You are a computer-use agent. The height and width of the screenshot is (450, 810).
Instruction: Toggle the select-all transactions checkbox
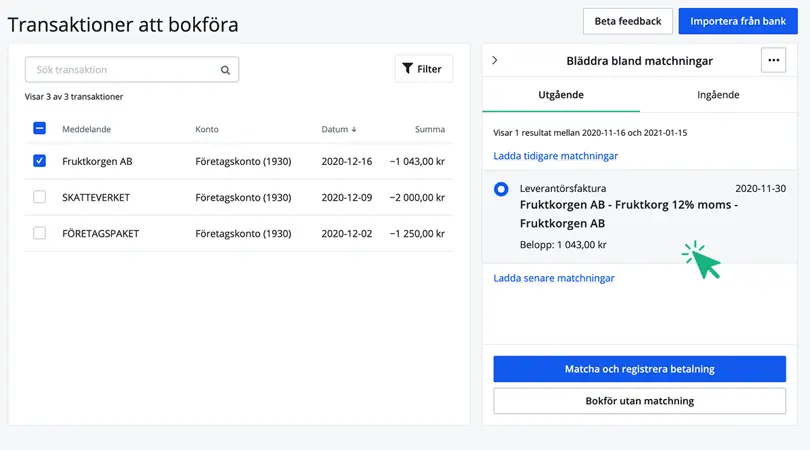coord(40,129)
